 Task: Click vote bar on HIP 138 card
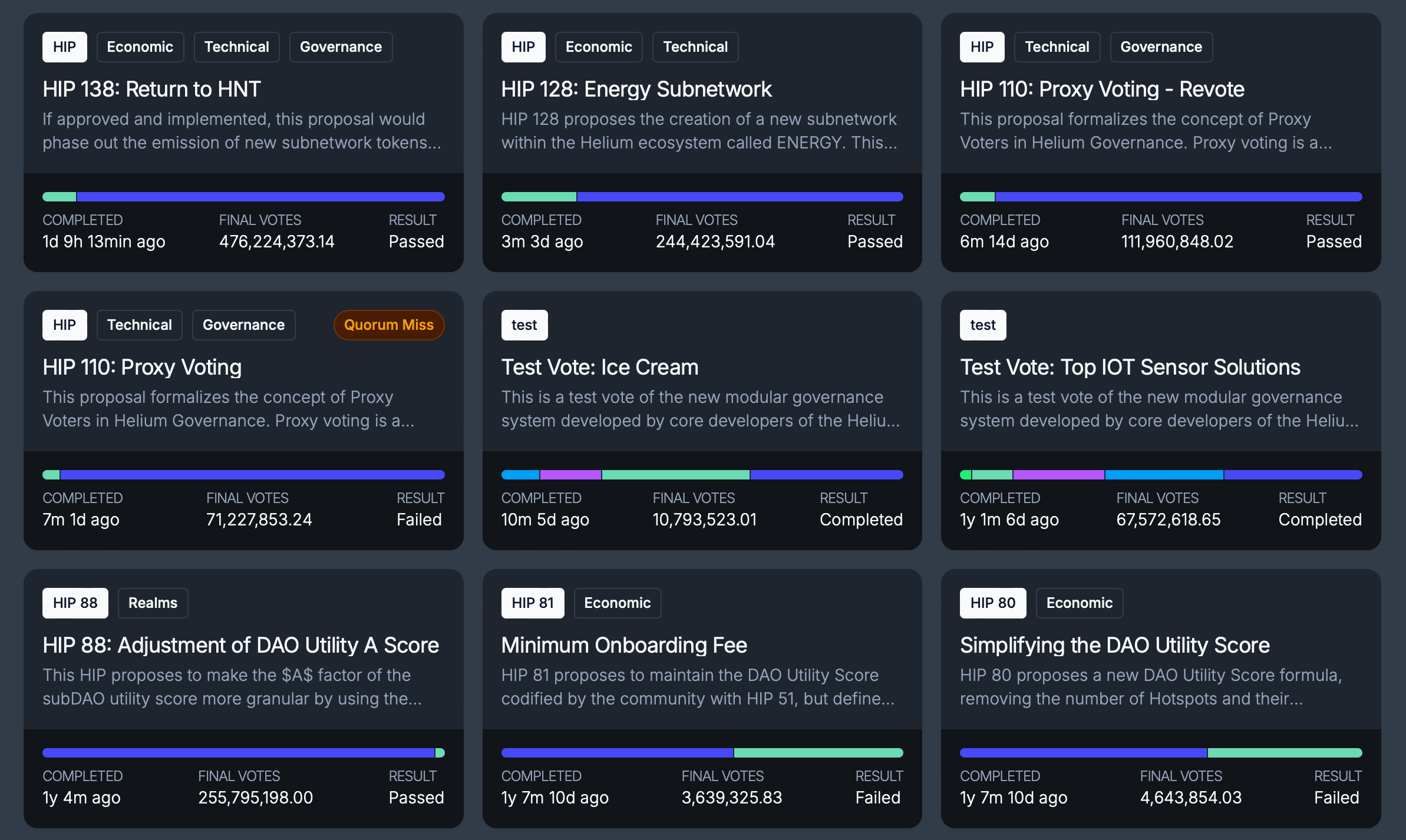[243, 197]
